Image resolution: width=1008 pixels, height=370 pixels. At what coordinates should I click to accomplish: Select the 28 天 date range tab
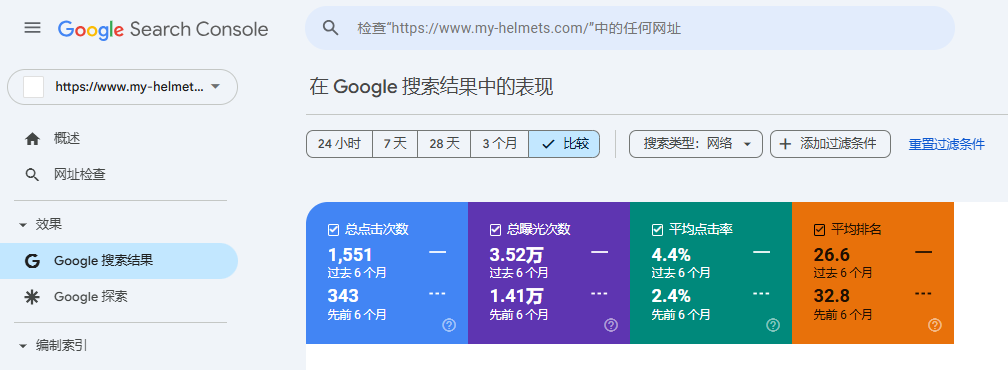444,144
